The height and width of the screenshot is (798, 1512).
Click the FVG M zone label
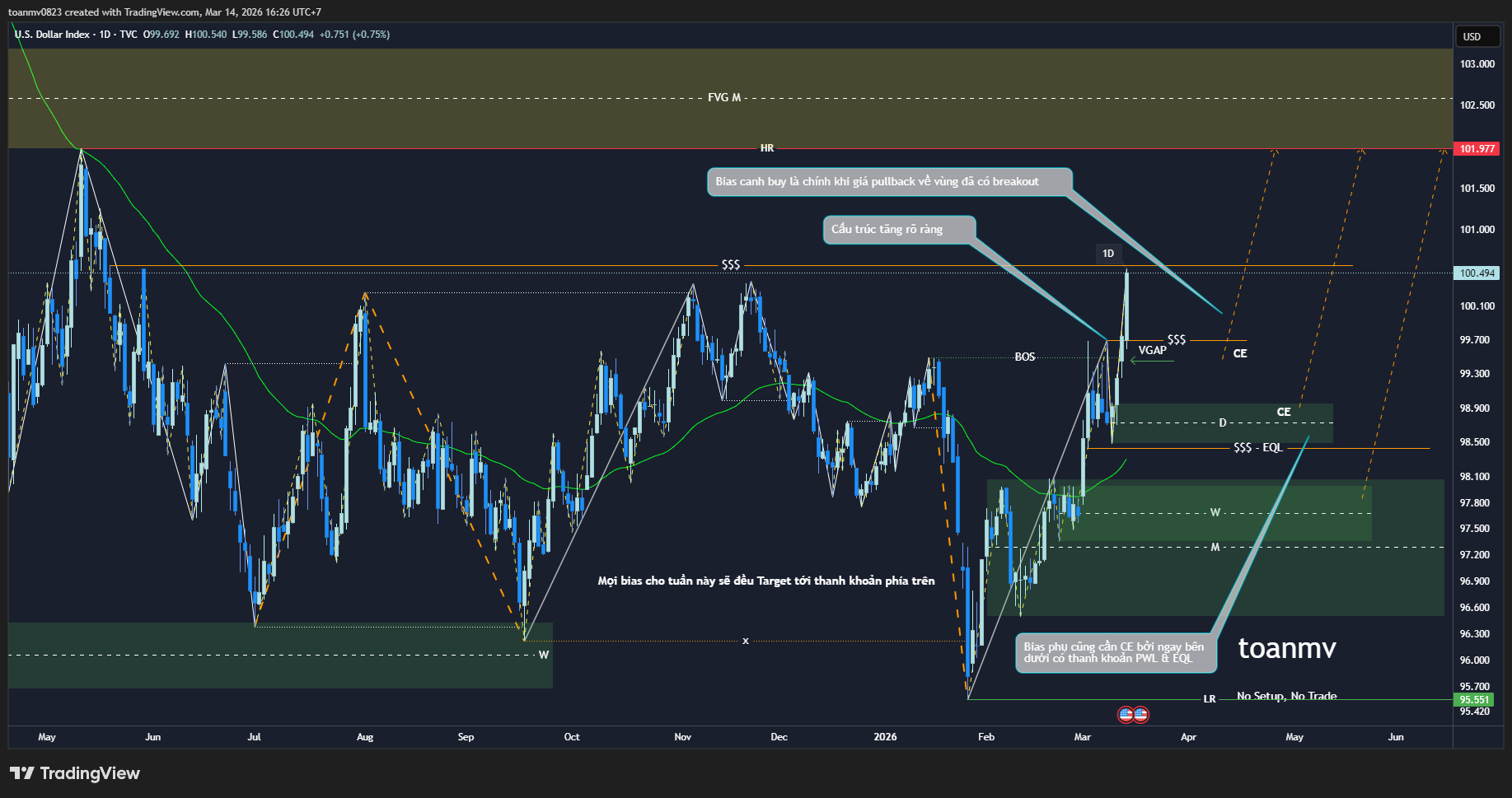724,97
